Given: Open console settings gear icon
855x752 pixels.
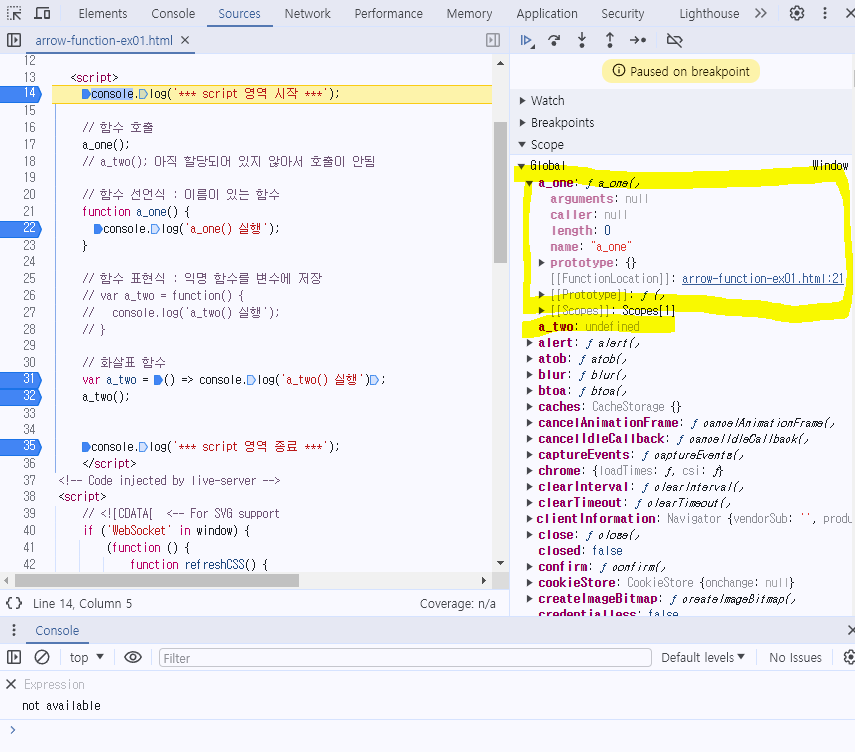Looking at the screenshot, I should click(x=848, y=658).
